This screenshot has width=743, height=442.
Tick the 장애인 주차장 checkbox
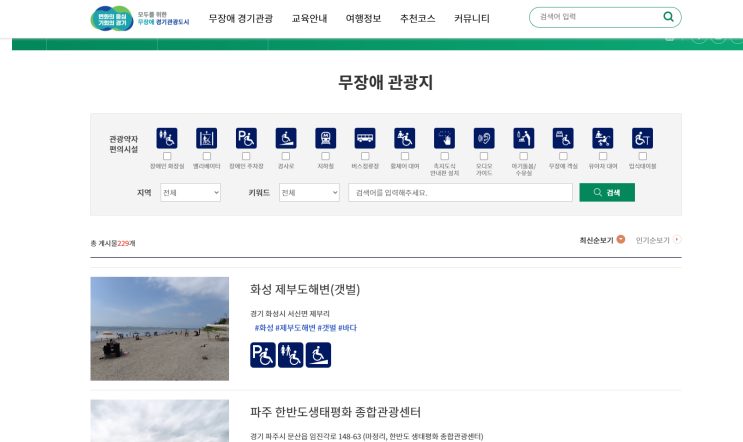(x=246, y=156)
